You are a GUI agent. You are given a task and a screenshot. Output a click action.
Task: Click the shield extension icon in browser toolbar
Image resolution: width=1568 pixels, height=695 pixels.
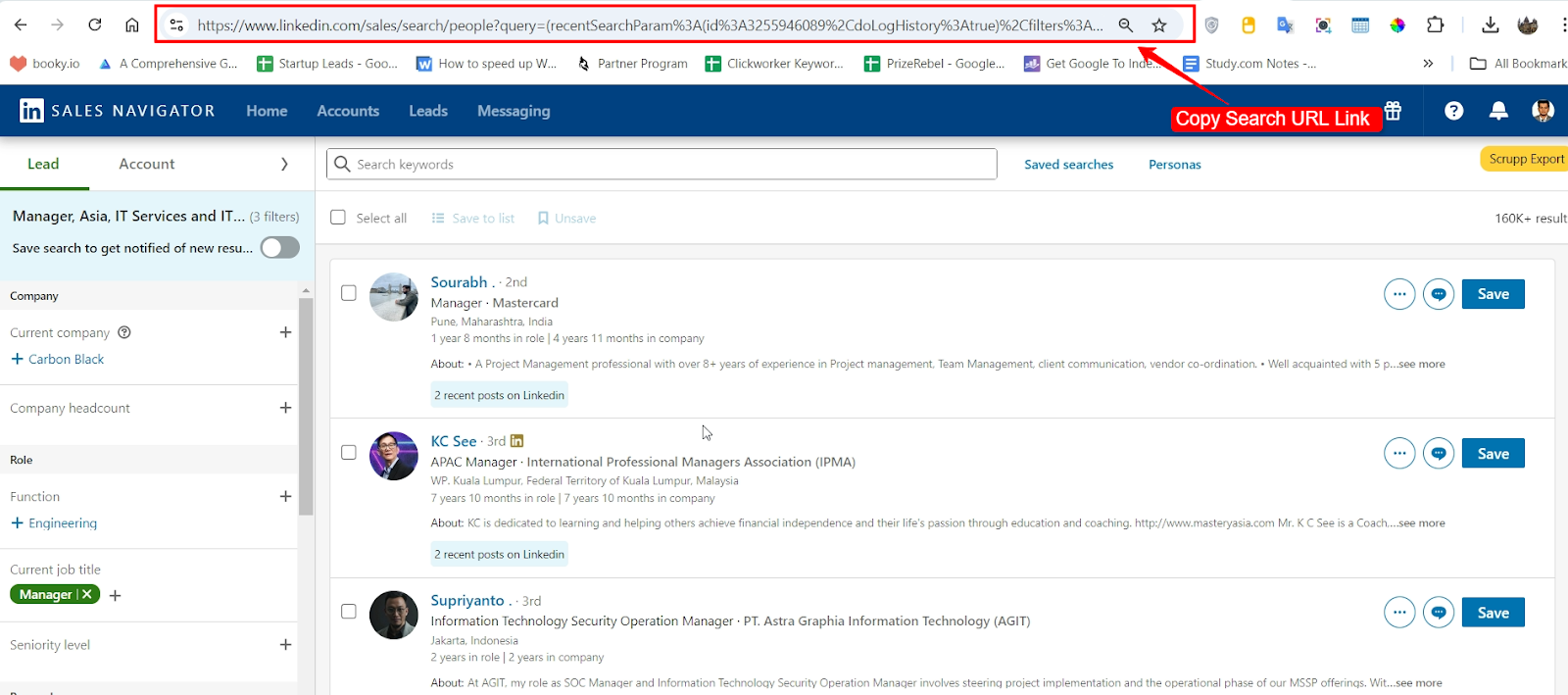click(1212, 25)
